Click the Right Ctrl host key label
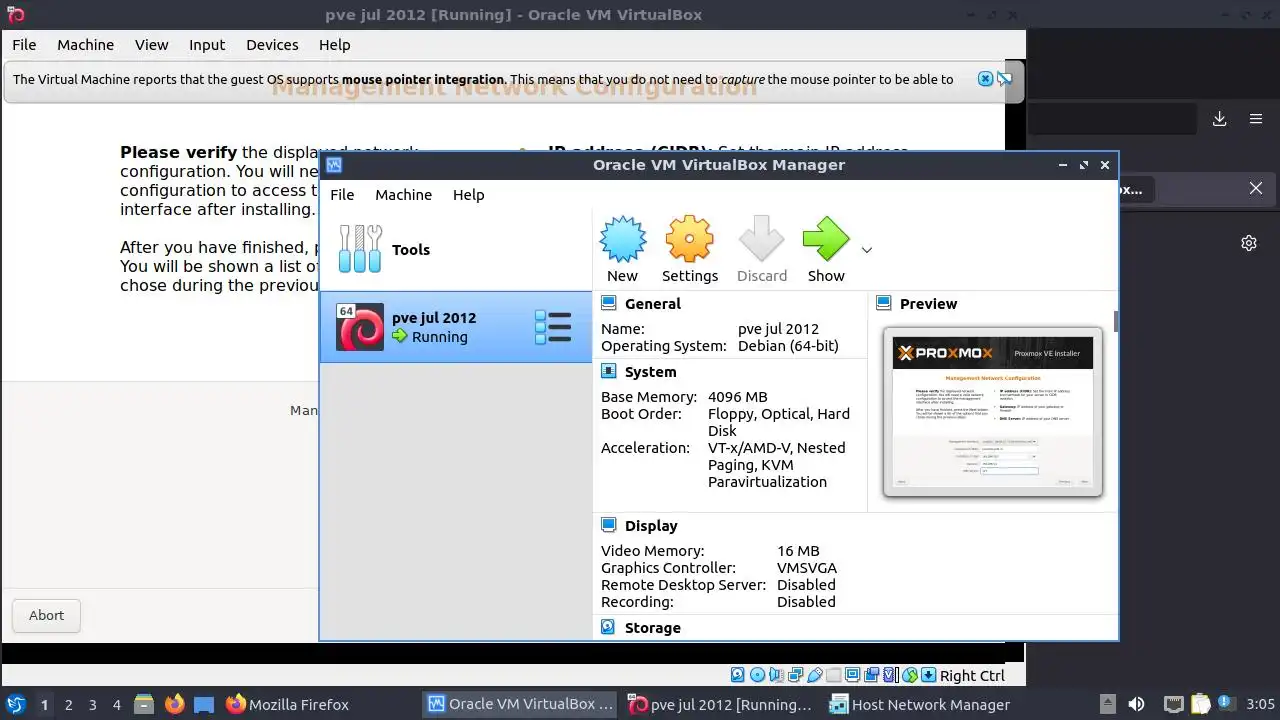The image size is (1280, 720). click(x=972, y=676)
